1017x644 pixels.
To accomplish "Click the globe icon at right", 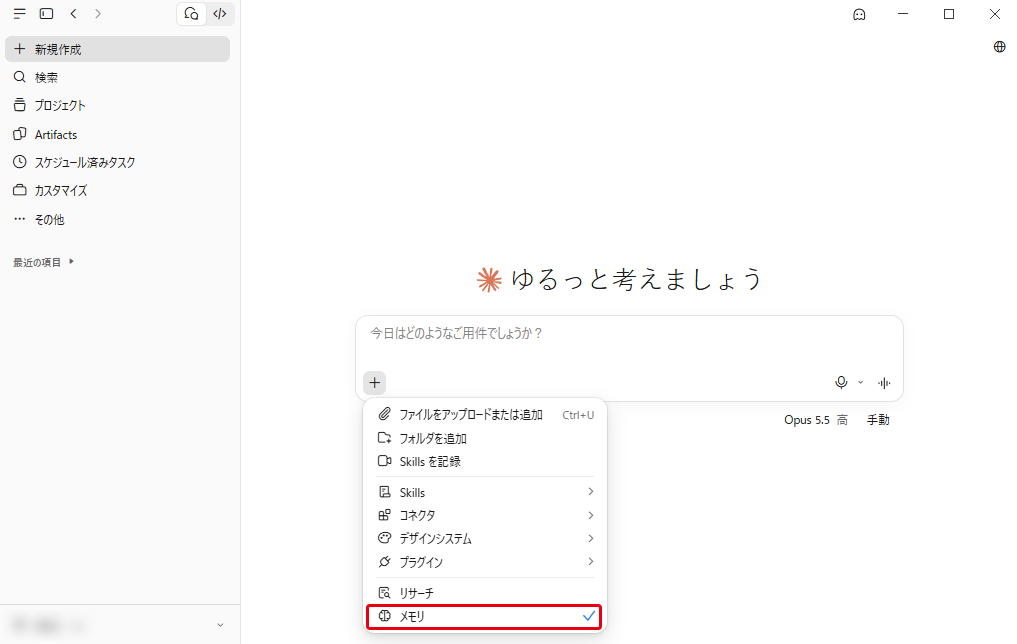I will [999, 47].
